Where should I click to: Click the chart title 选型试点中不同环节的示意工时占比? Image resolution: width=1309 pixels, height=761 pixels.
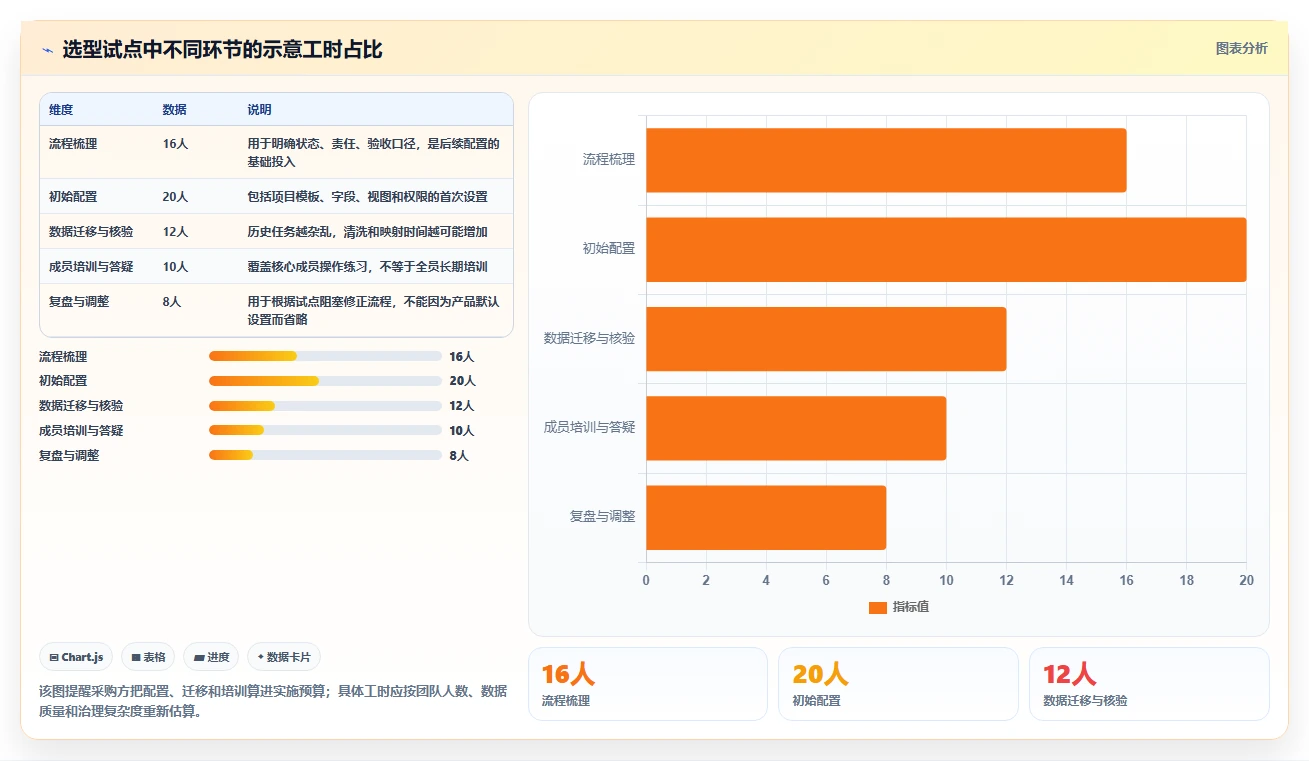tap(222, 50)
